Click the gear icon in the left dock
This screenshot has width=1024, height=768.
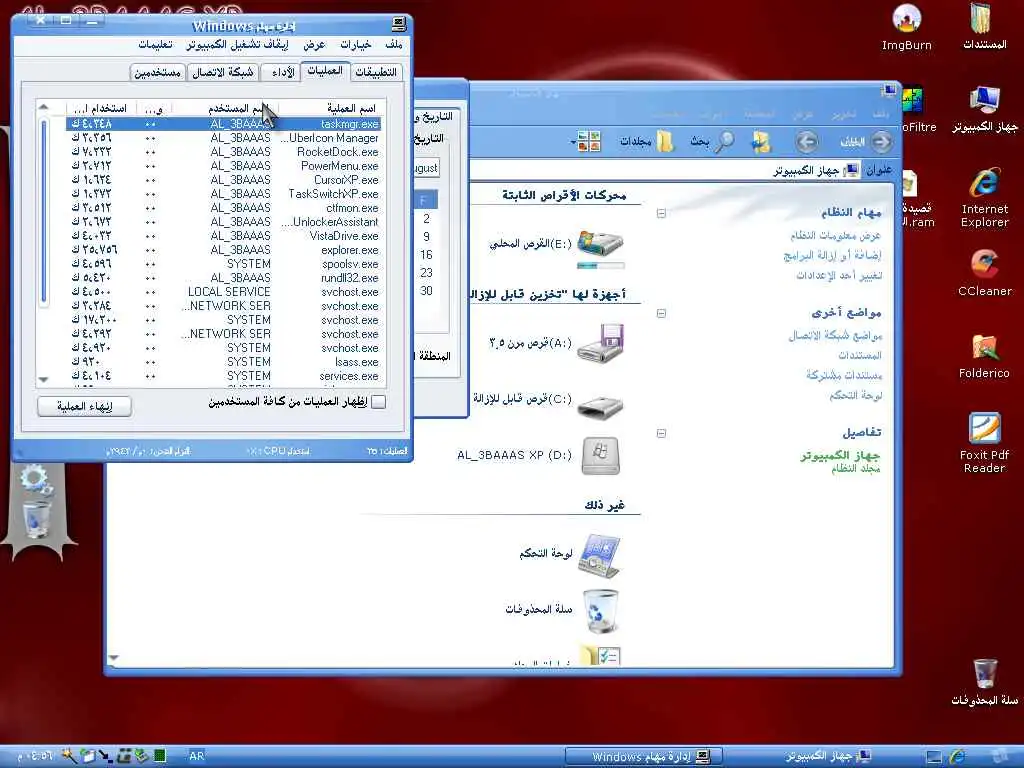pos(35,479)
